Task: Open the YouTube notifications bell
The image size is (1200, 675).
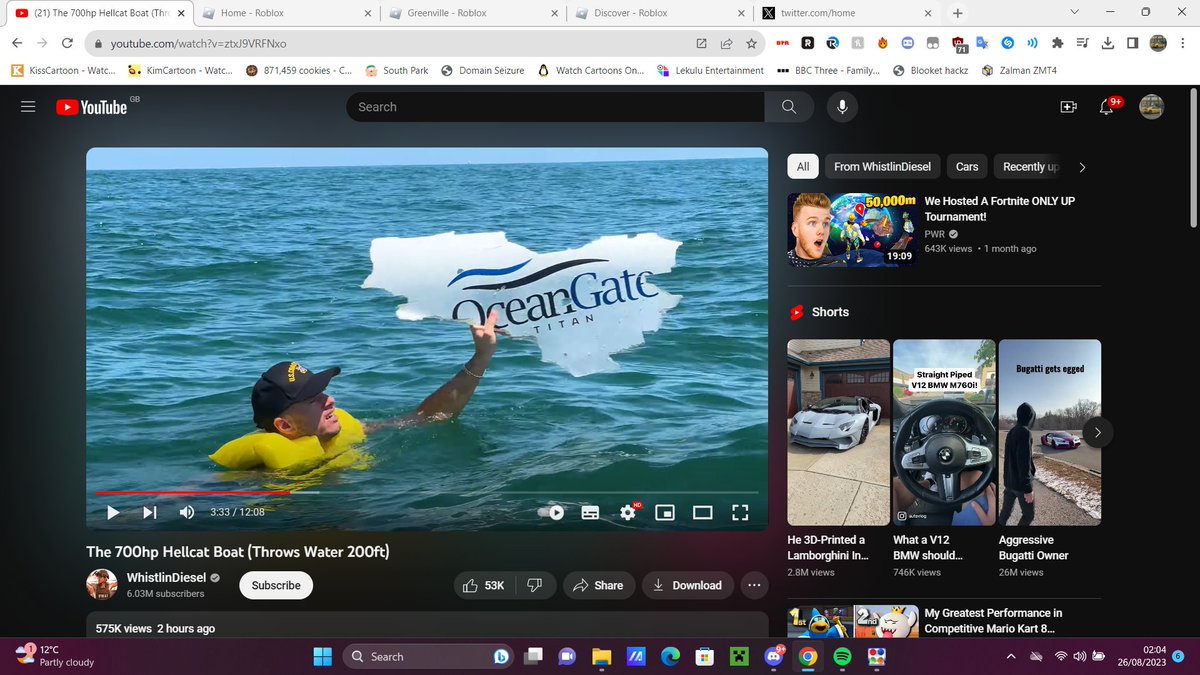Action: click(1107, 107)
